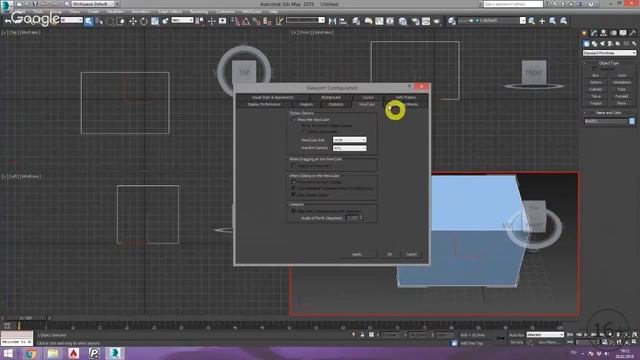The image size is (640, 360).
Task: Open the Motion tab in Command Panel
Action: (613, 33)
